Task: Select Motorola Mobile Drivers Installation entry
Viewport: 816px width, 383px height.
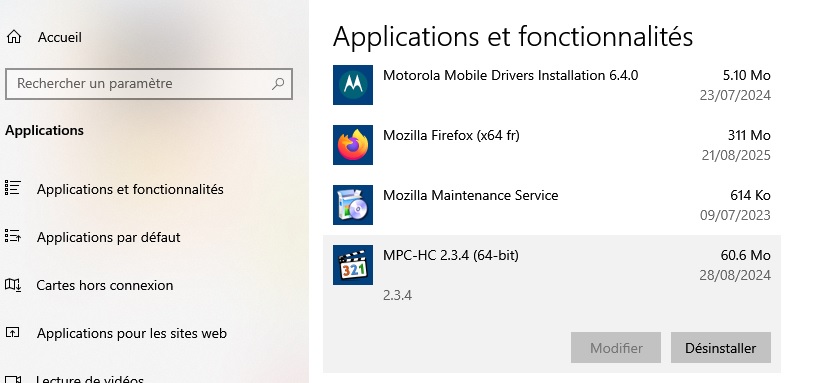Action: click(552, 85)
